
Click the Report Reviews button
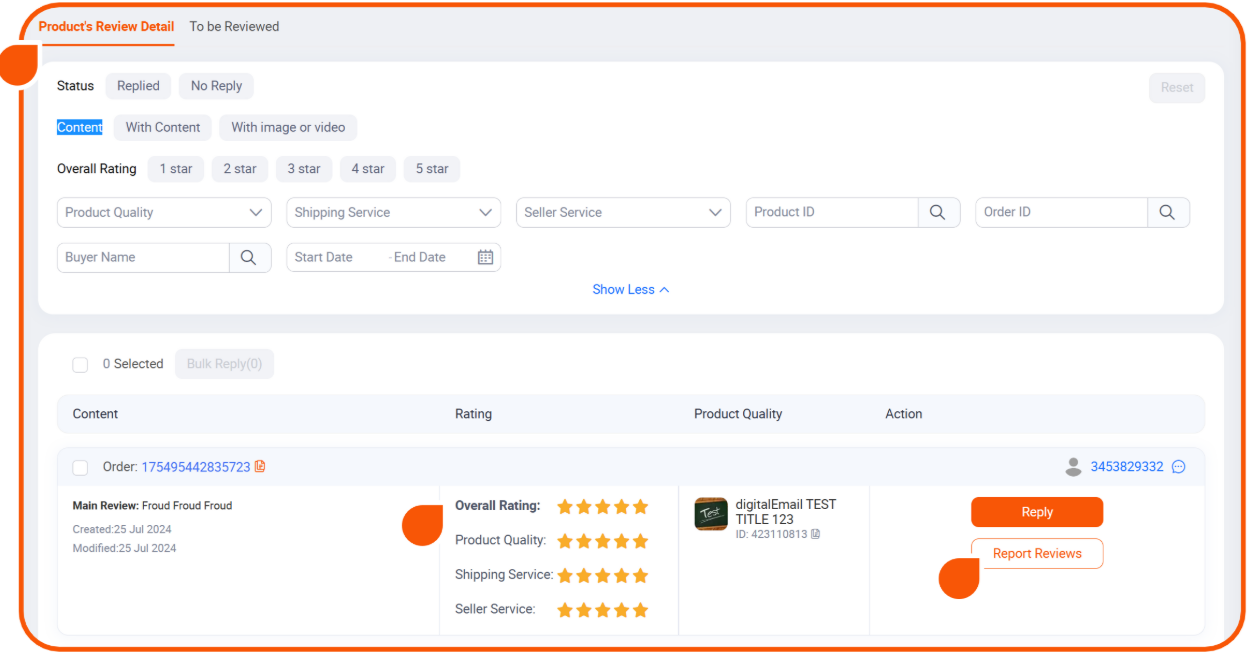click(x=1036, y=554)
